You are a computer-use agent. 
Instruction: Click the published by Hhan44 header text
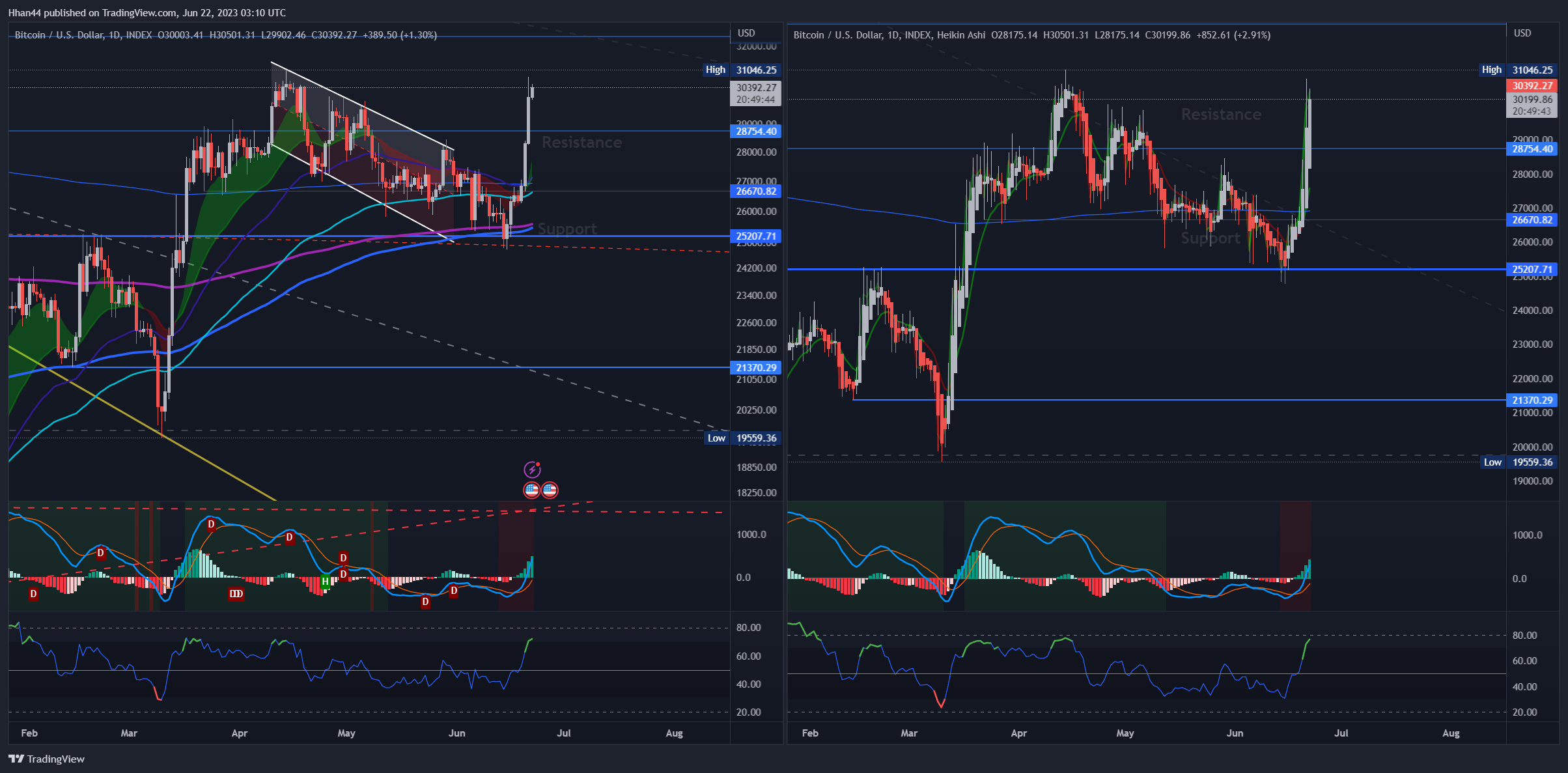click(147, 12)
